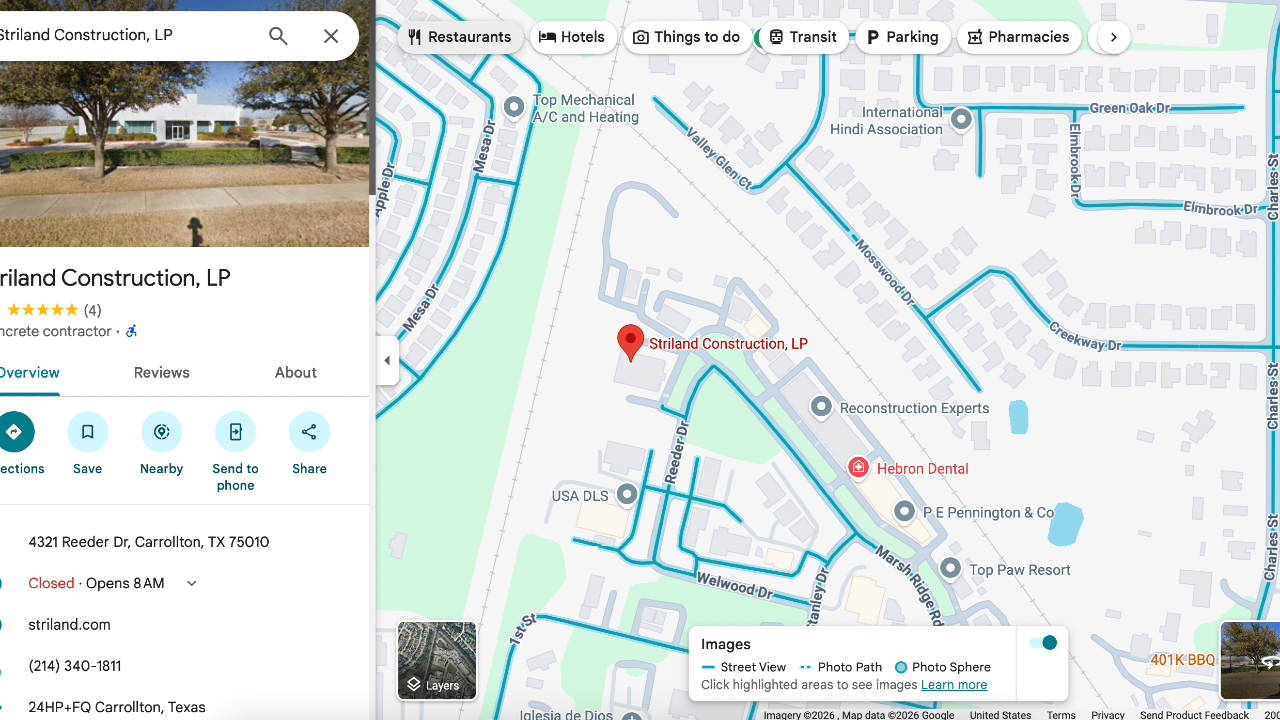This screenshot has height=720, width=1280.
Task: Click the (4) reviews count
Action: [x=92, y=310]
